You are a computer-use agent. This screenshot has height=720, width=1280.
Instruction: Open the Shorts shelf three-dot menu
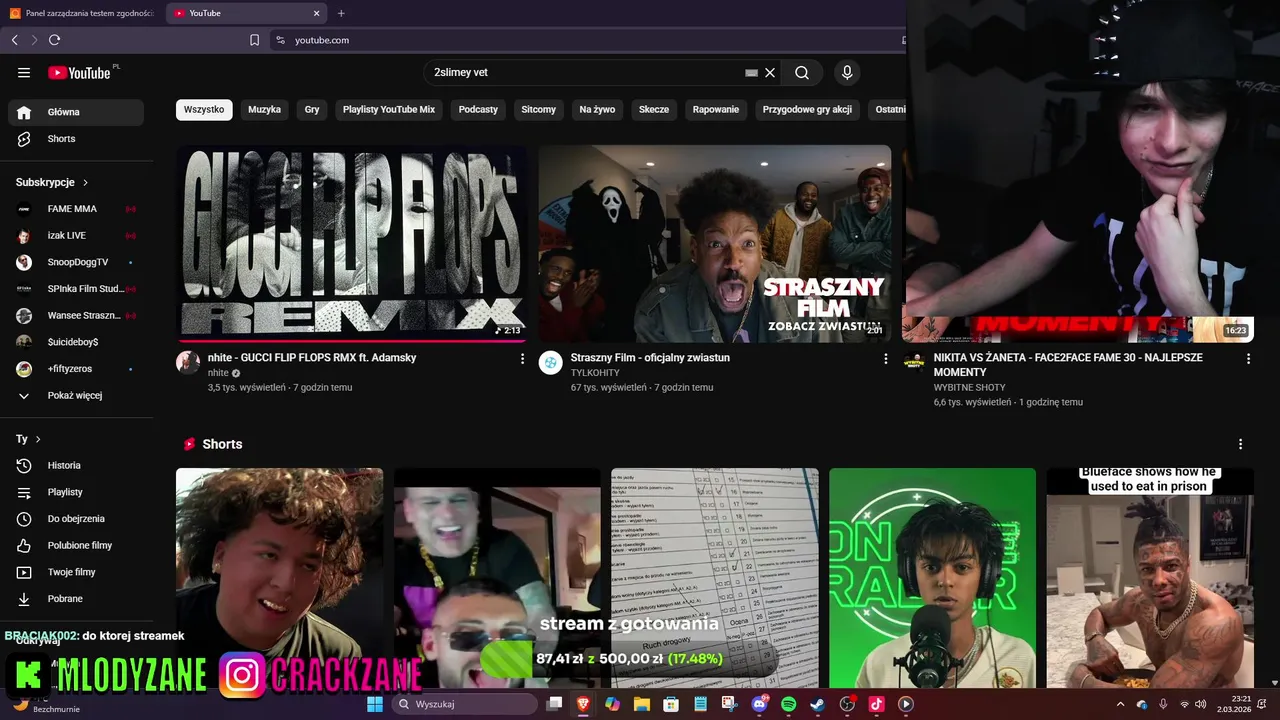point(1241,444)
